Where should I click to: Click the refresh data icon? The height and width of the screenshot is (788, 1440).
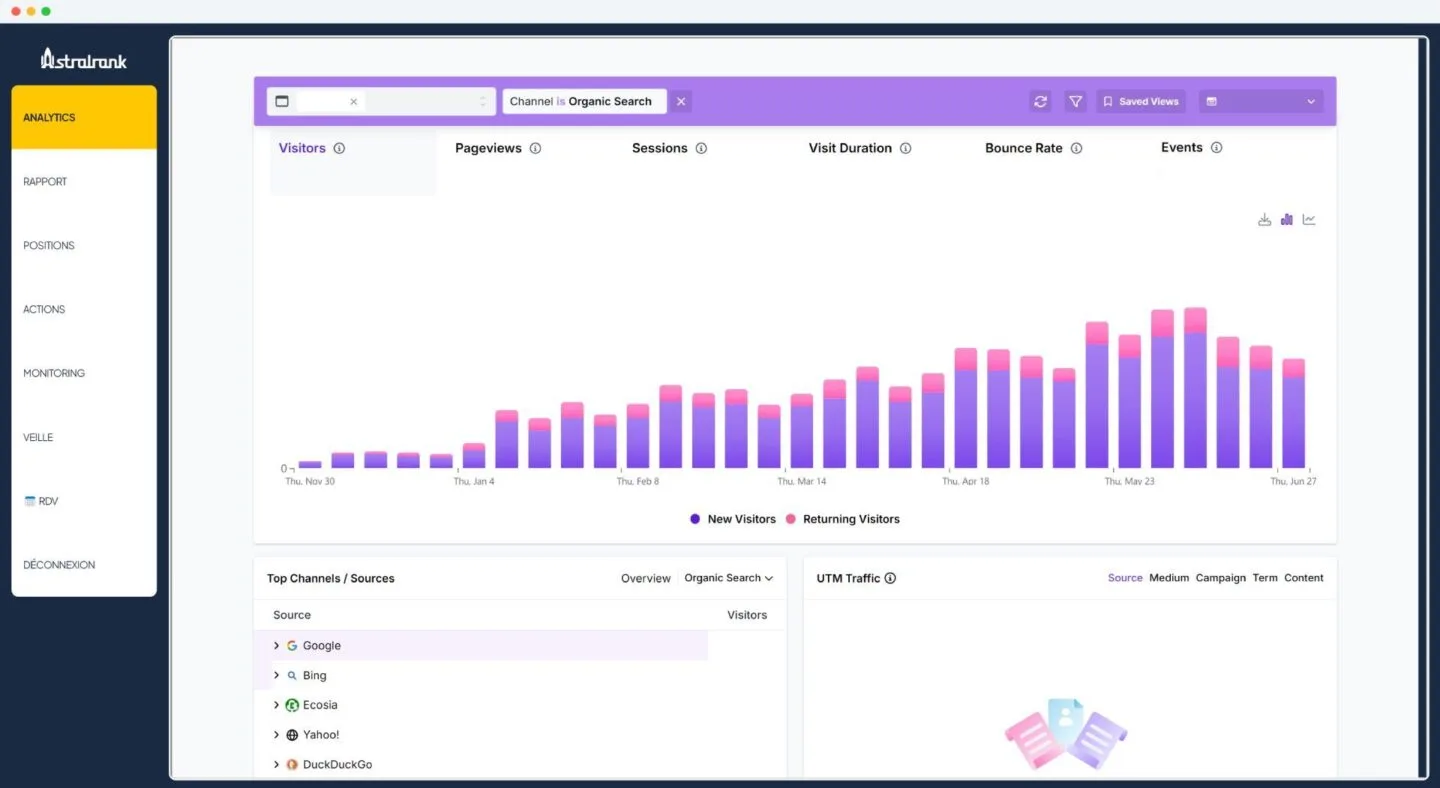tap(1041, 101)
